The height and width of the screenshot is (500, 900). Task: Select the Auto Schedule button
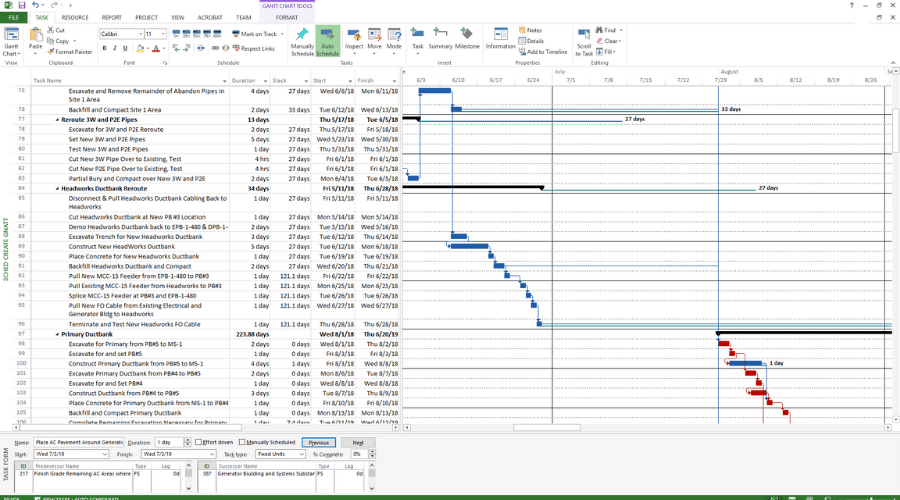[327, 41]
